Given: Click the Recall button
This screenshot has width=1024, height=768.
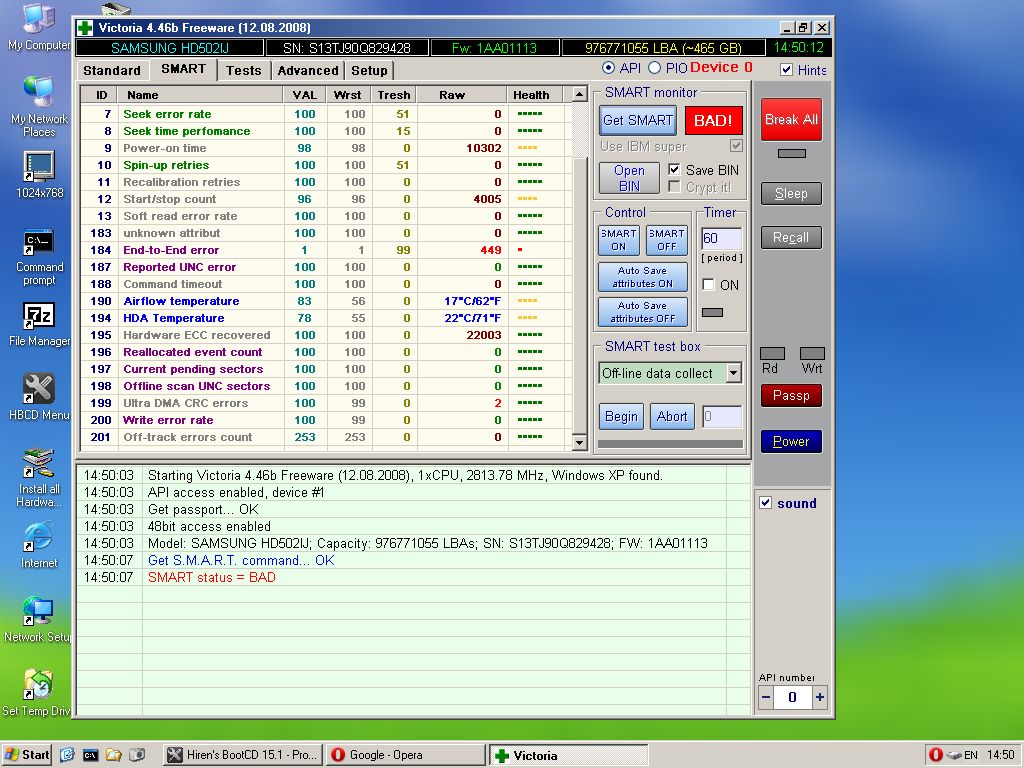Looking at the screenshot, I should [x=791, y=238].
